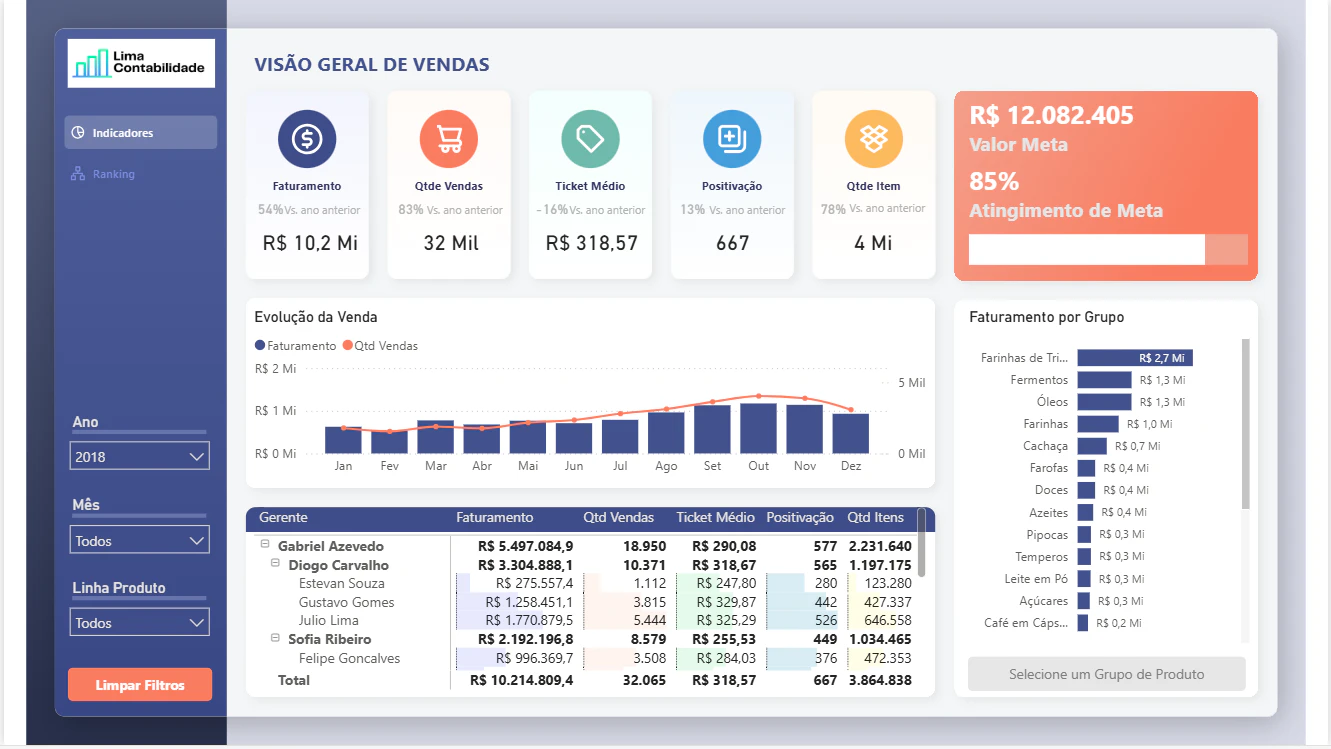Viewport: 1331px width, 749px height.
Task: Select the Jan bar in the sales chart
Action: (343, 441)
